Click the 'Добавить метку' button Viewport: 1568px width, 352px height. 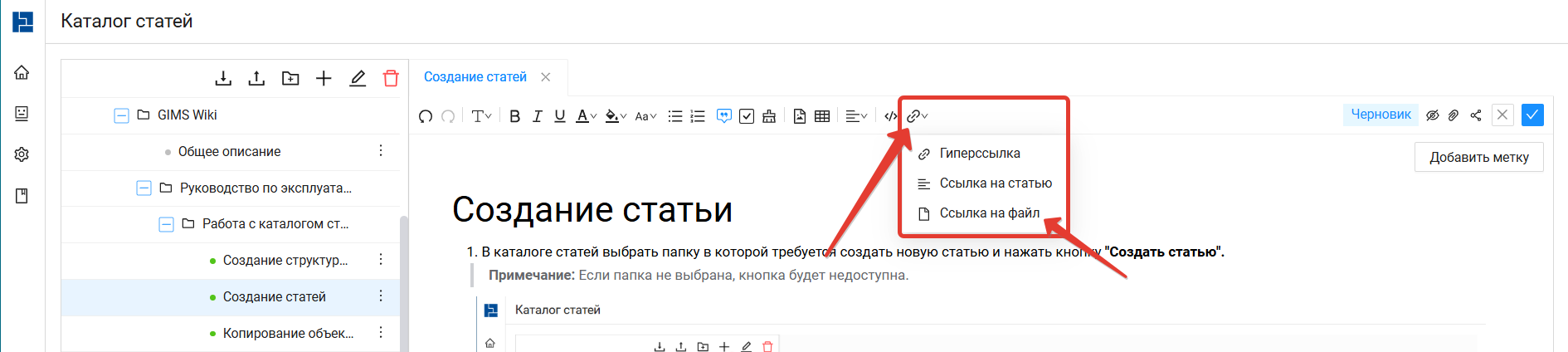(1478, 157)
